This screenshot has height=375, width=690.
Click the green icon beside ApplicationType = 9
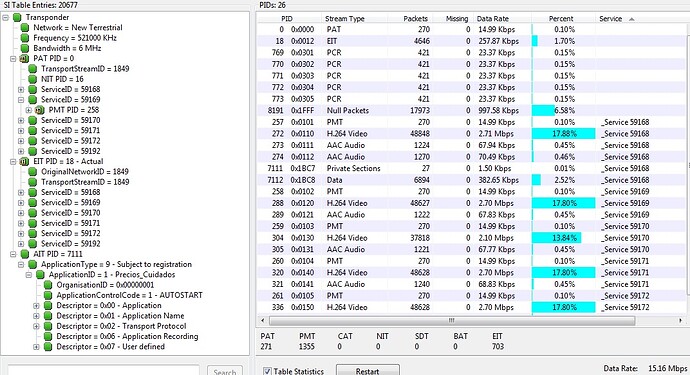33,265
